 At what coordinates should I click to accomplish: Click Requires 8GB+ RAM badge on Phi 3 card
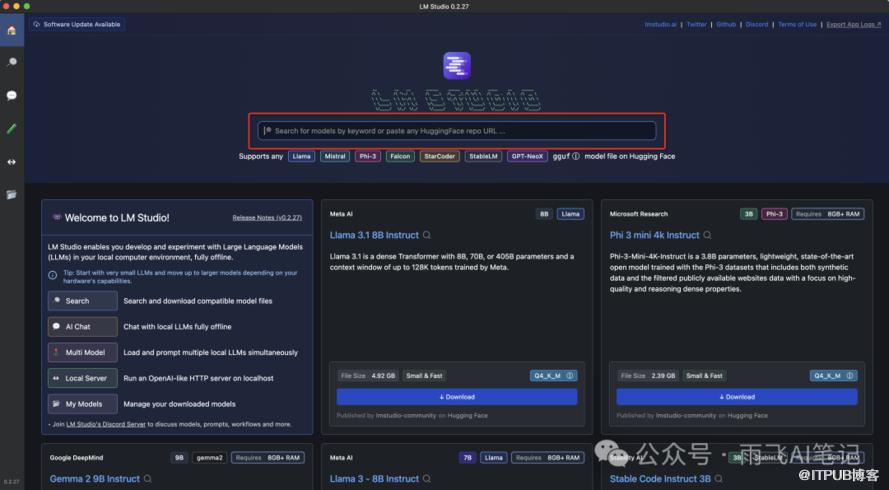828,214
